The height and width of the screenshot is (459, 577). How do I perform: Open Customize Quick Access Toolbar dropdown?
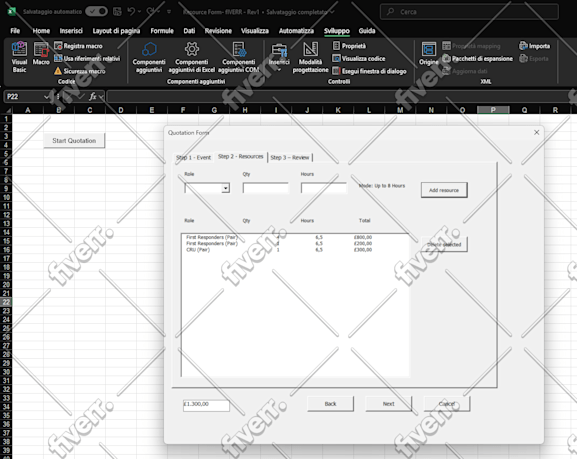point(169,12)
